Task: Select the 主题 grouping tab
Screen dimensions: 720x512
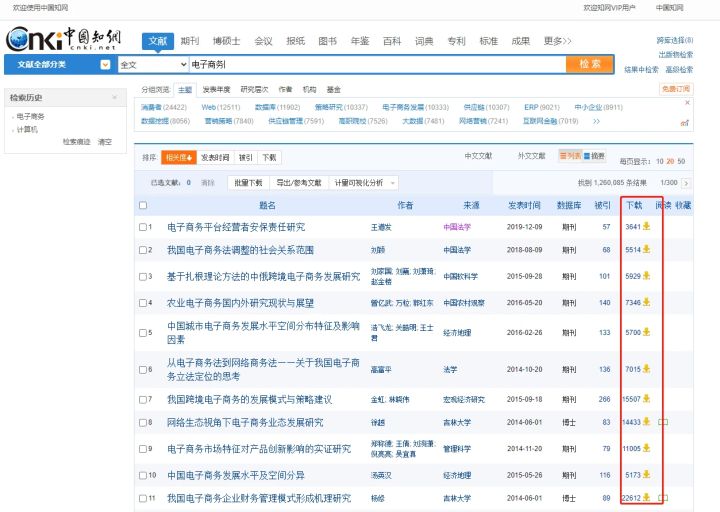Action: pyautogui.click(x=185, y=90)
